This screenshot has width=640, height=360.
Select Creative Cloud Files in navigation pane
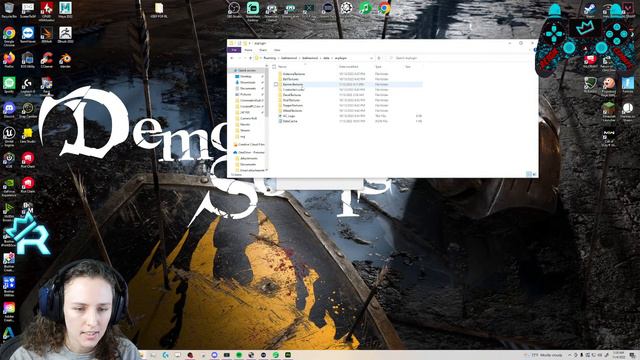click(x=249, y=144)
